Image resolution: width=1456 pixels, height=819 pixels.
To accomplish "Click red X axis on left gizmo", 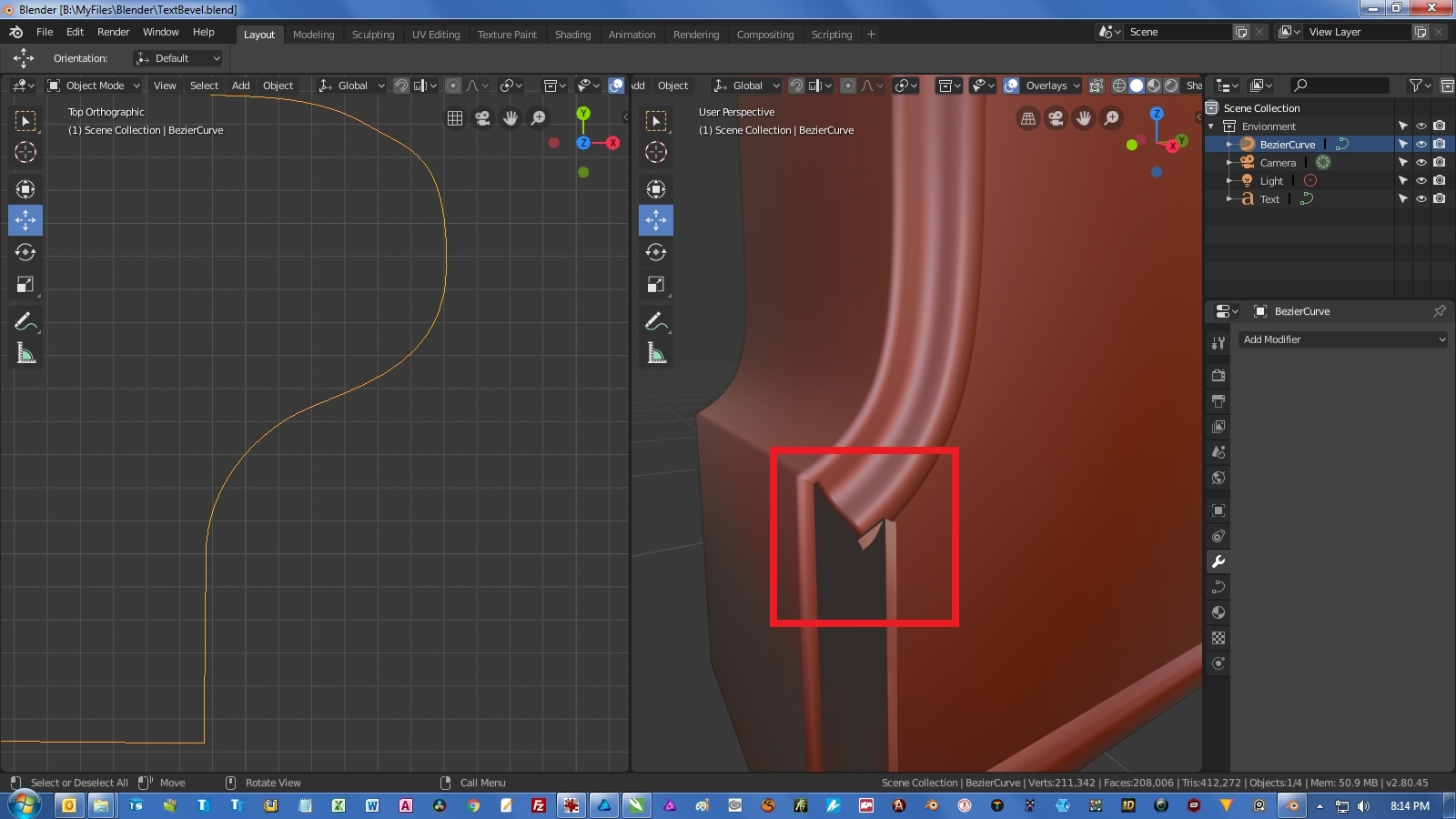I will [x=613, y=143].
